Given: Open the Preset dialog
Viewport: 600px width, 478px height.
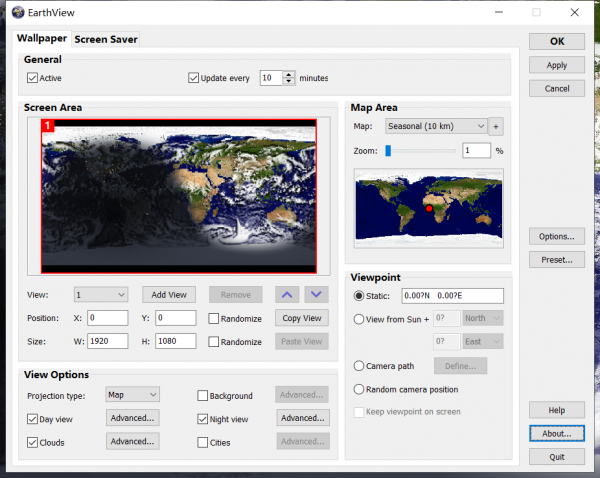Looking at the screenshot, I should [x=557, y=260].
